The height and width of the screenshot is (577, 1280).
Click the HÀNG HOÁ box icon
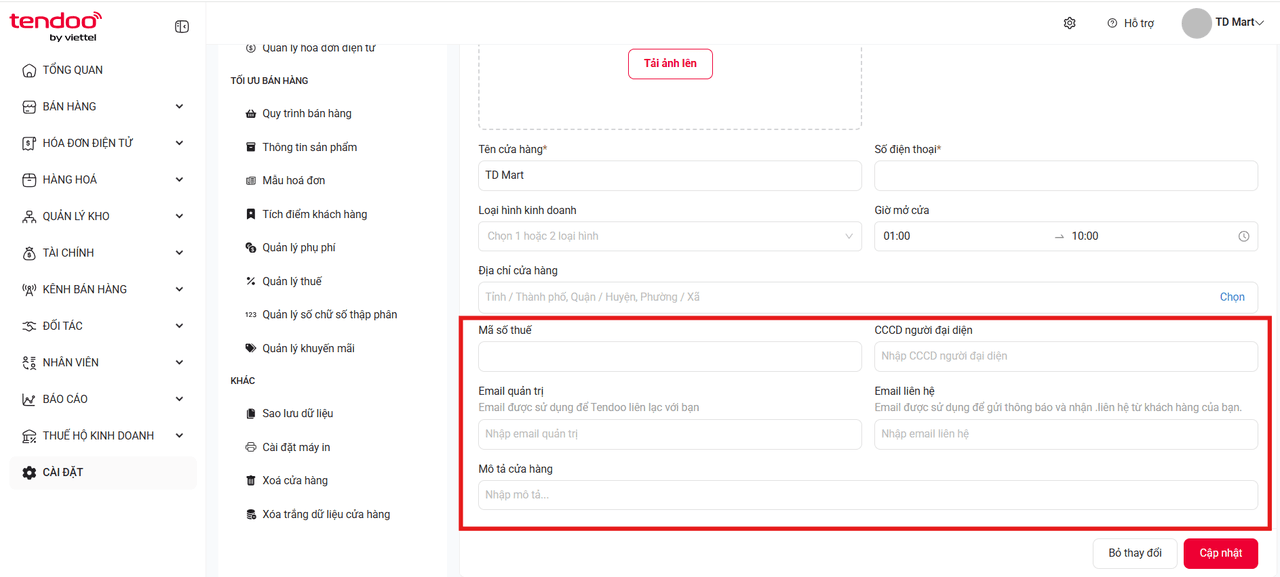coord(29,180)
